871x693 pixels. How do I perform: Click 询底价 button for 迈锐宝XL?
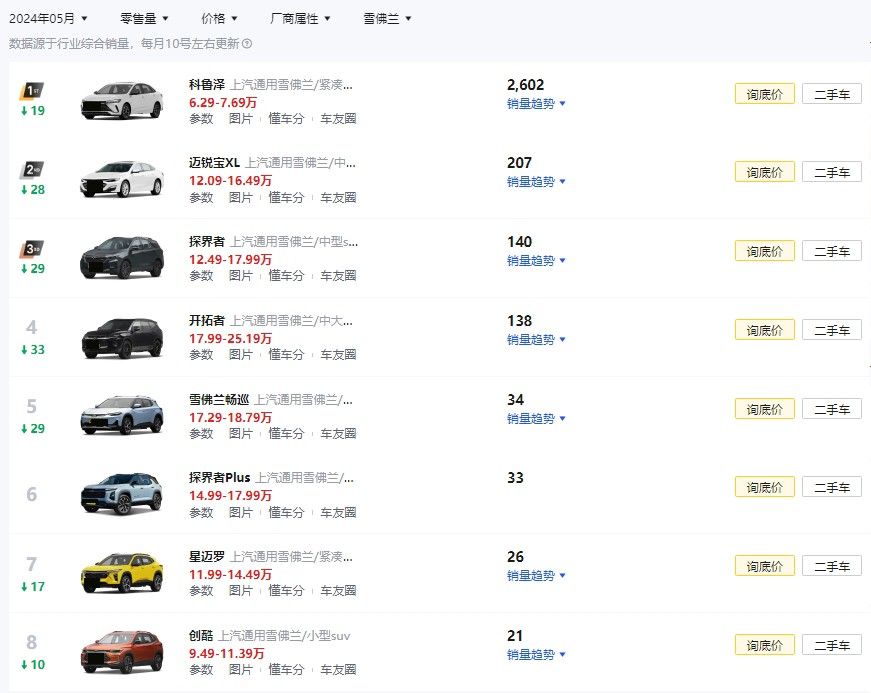[x=764, y=172]
